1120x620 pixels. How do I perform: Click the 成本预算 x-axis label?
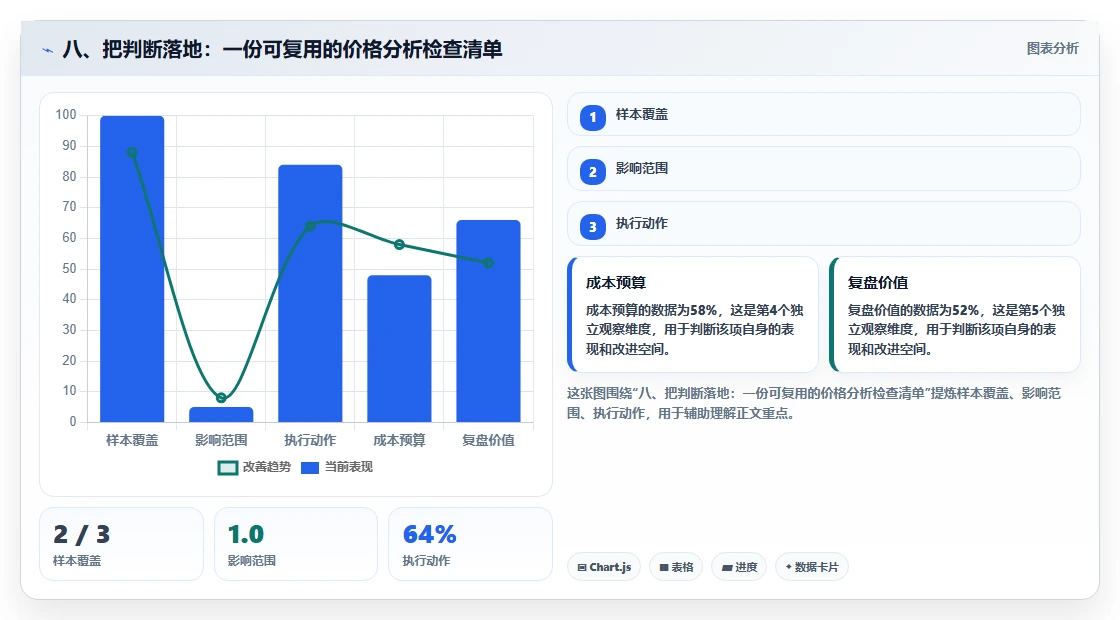399,441
